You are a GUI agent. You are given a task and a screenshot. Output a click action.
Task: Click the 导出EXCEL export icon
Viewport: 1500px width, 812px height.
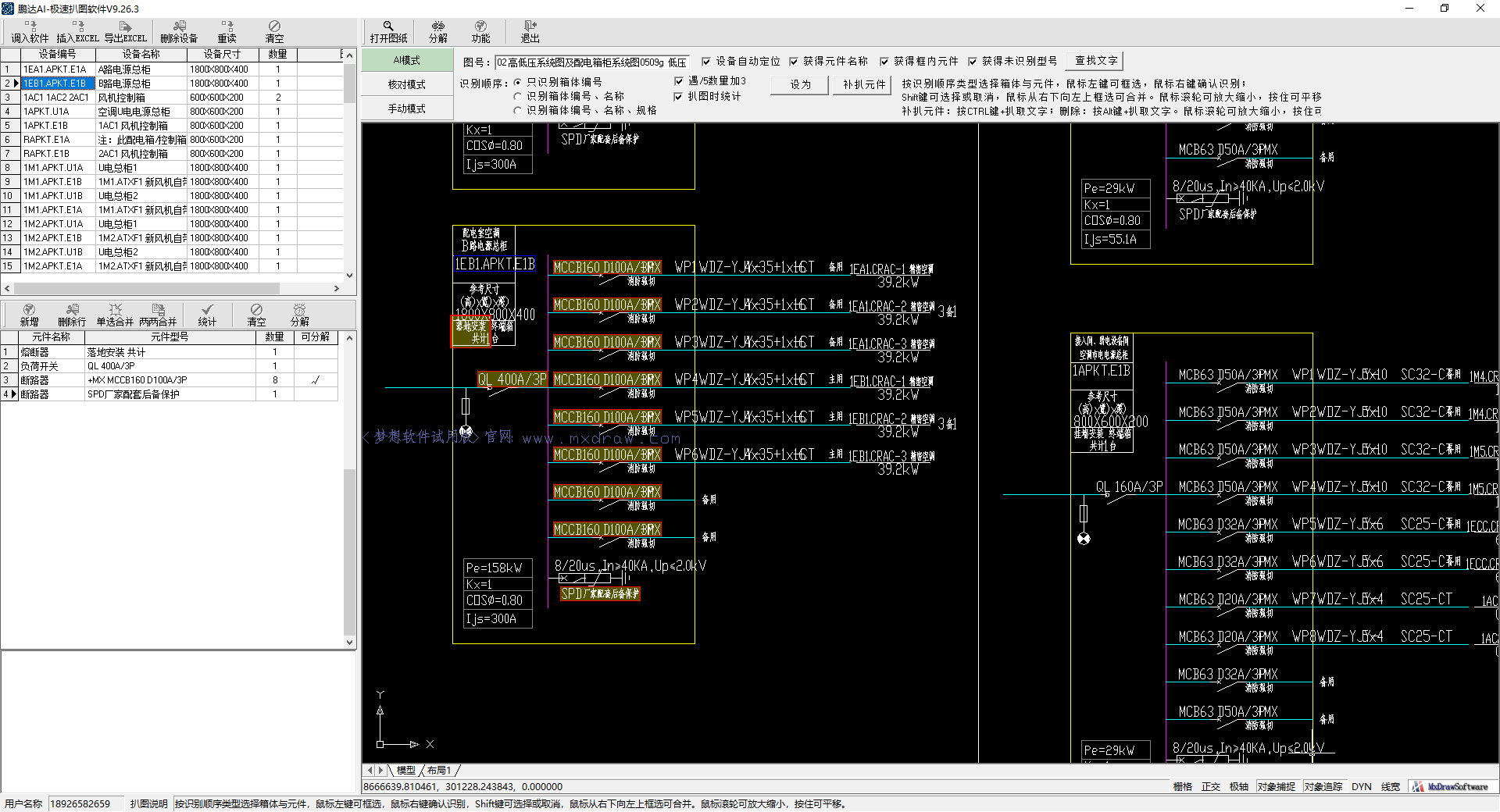pos(125,32)
